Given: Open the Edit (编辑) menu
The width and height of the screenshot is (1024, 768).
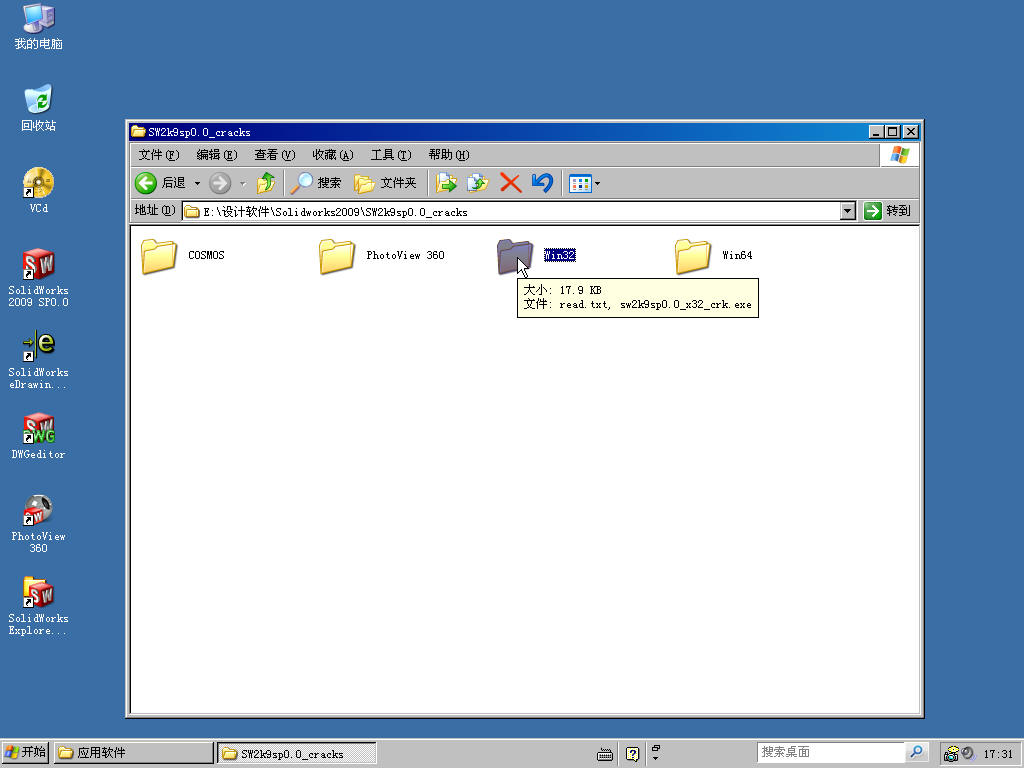Looking at the screenshot, I should [x=217, y=155].
